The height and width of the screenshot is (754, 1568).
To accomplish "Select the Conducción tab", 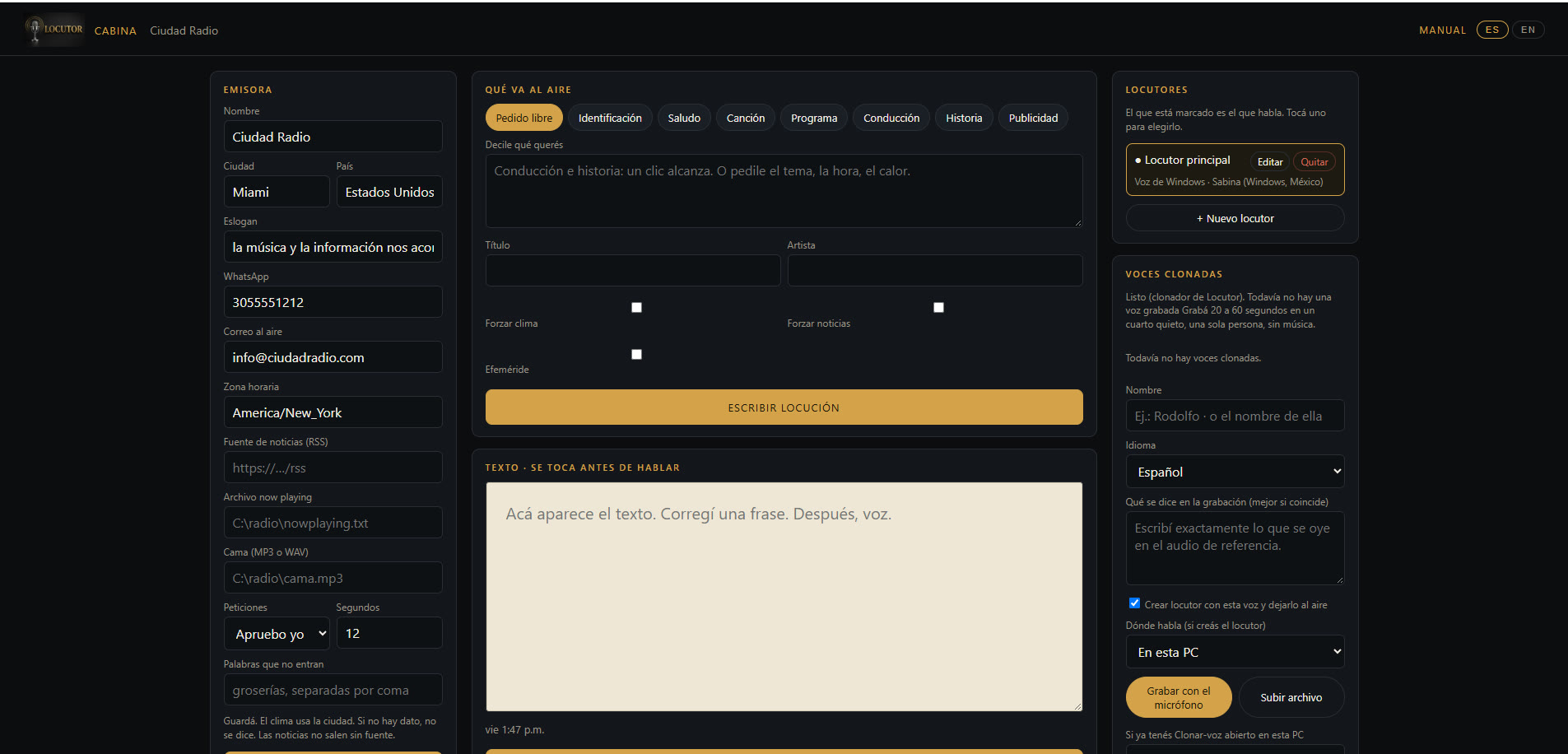I will pyautogui.click(x=891, y=118).
